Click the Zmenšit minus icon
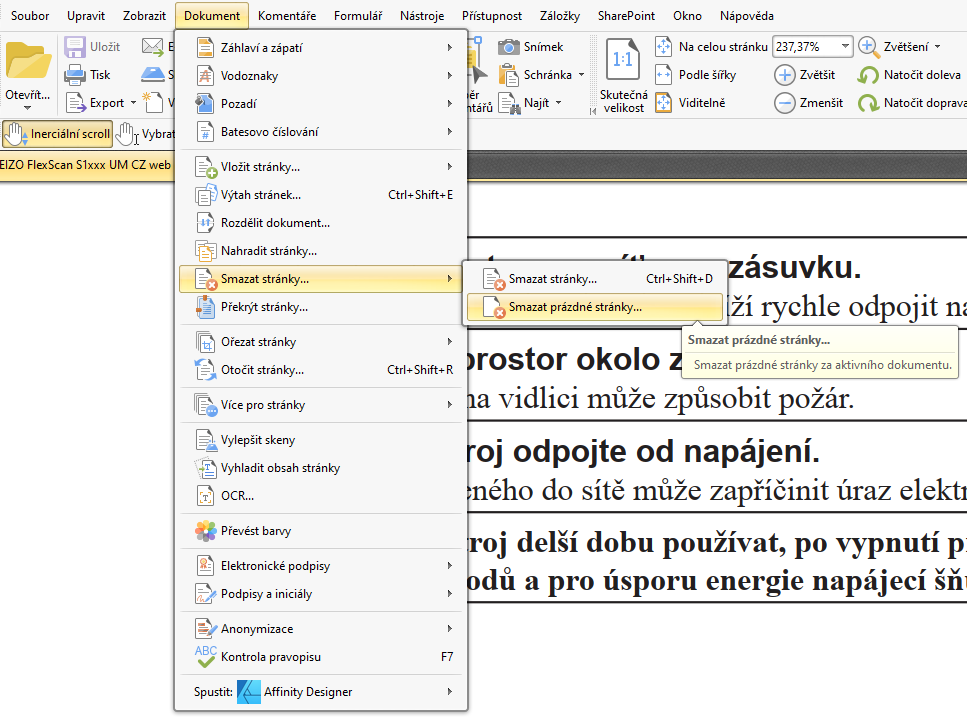Screen dimensions: 967x718 coord(784,103)
